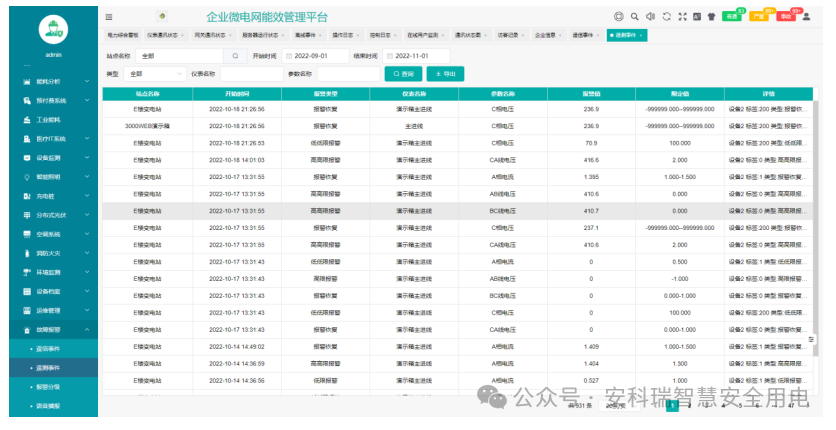Close the active 遥测事件 tab

coord(641,35)
